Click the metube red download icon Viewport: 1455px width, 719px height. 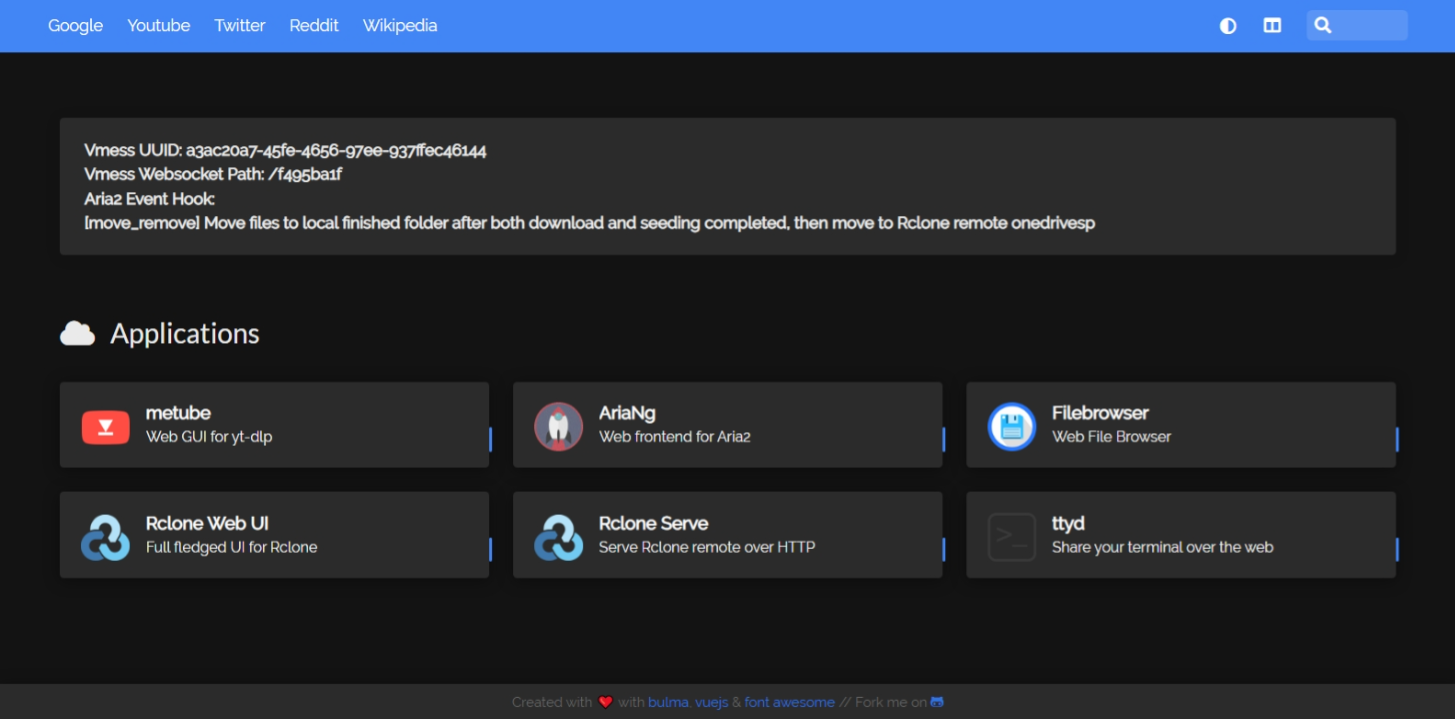[x=106, y=427]
